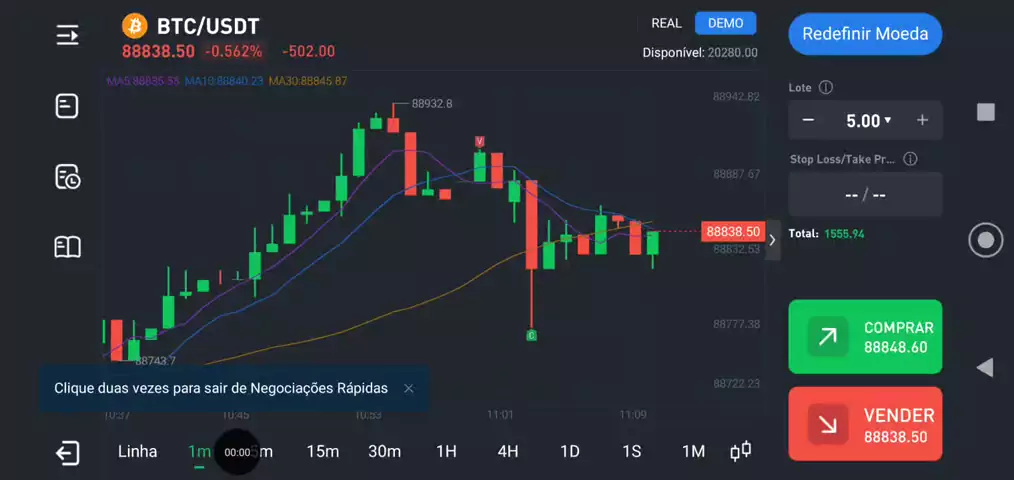Open the orders list icon in sidebar
Image resolution: width=1014 pixels, height=480 pixels.
click(x=67, y=106)
